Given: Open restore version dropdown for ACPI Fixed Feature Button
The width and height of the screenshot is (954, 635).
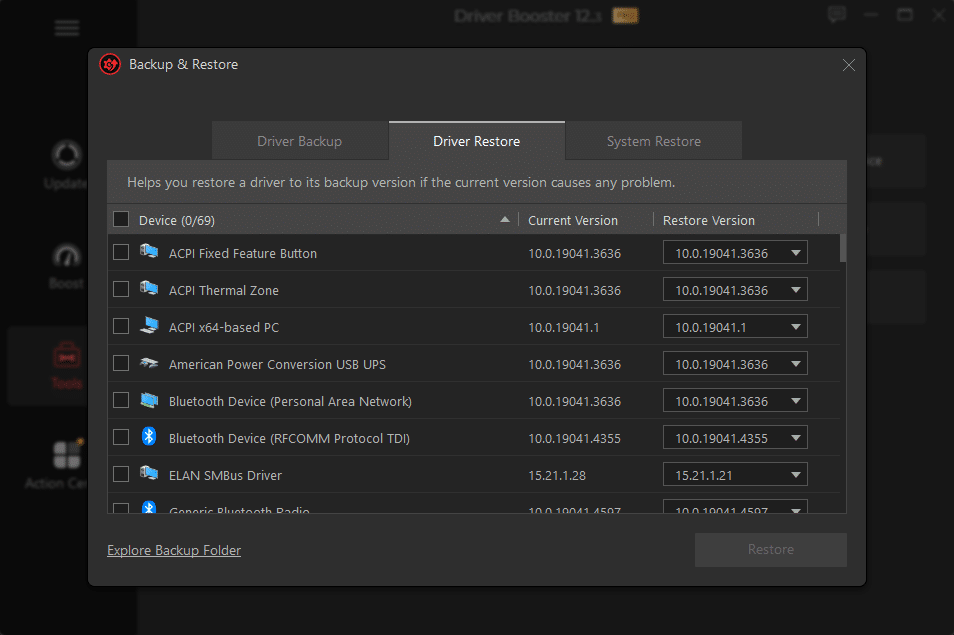Looking at the screenshot, I should [735, 252].
